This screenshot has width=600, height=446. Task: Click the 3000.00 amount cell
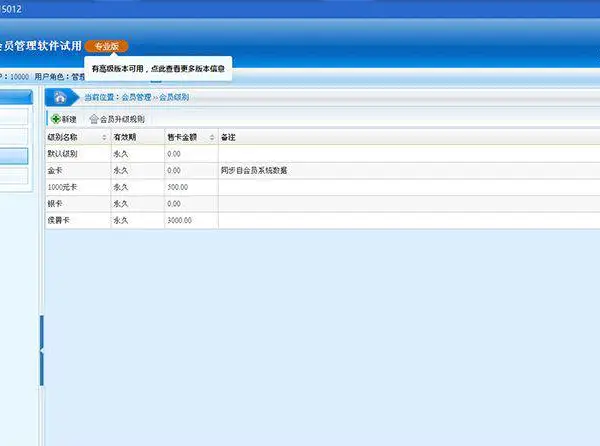[191, 220]
